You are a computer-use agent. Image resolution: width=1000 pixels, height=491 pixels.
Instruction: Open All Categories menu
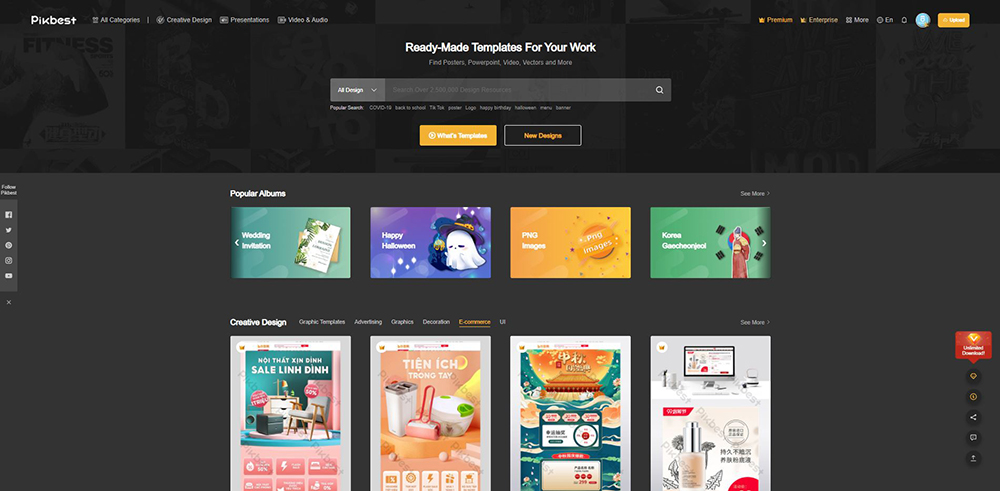pos(116,20)
